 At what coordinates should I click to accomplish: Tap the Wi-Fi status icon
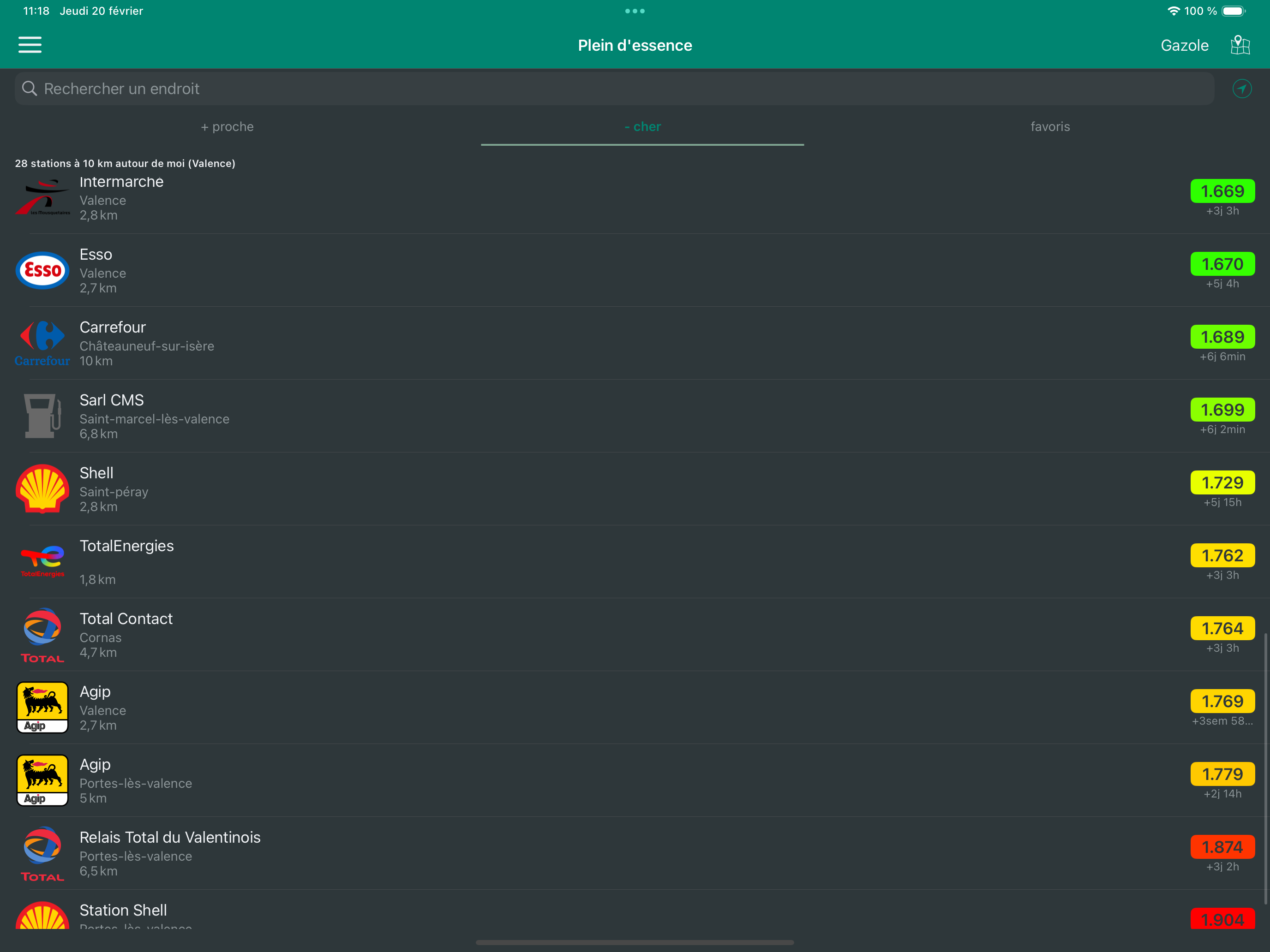[1174, 11]
